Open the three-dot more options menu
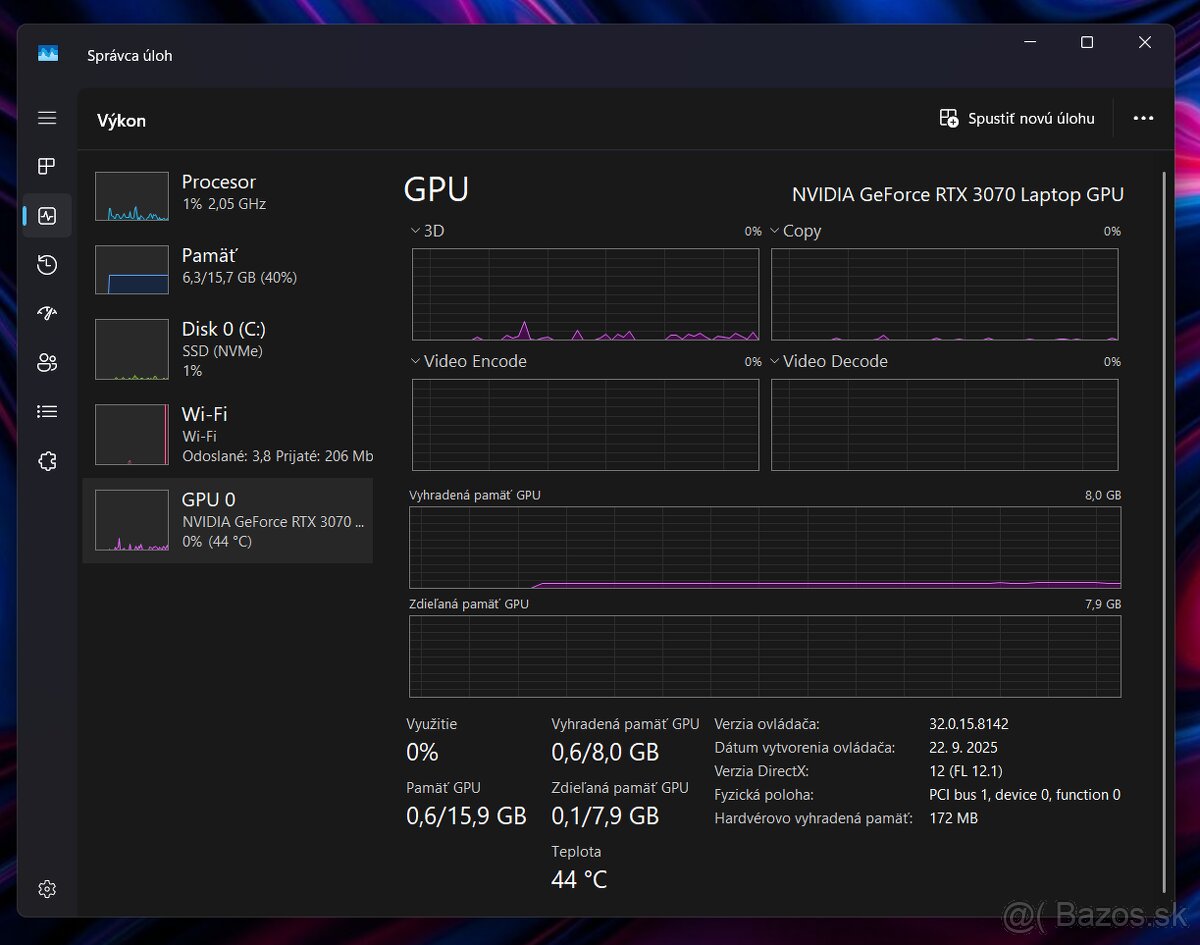Viewport: 1200px width, 945px height. coord(1143,118)
